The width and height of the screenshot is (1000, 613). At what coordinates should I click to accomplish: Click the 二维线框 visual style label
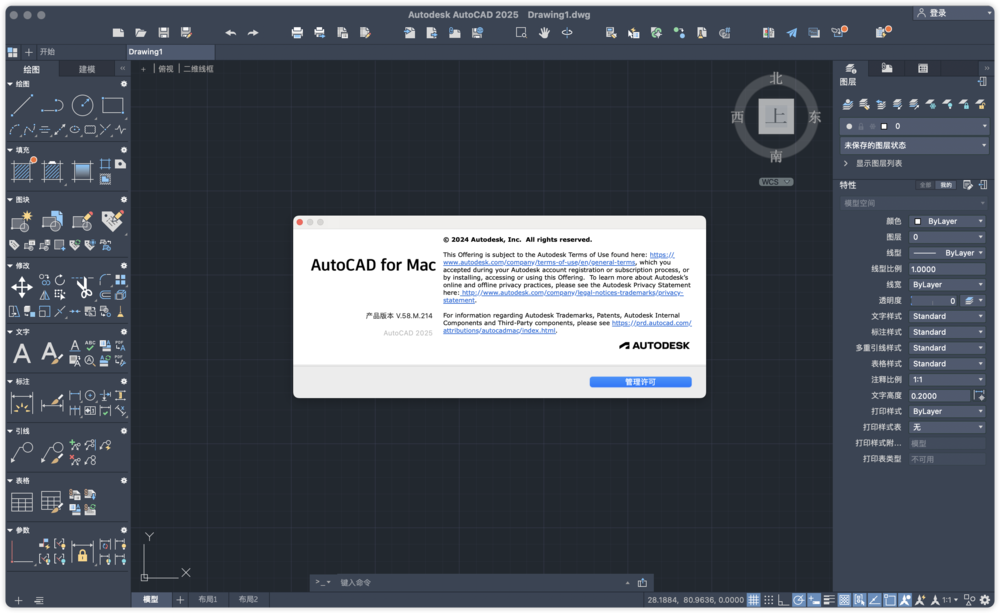[x=198, y=69]
